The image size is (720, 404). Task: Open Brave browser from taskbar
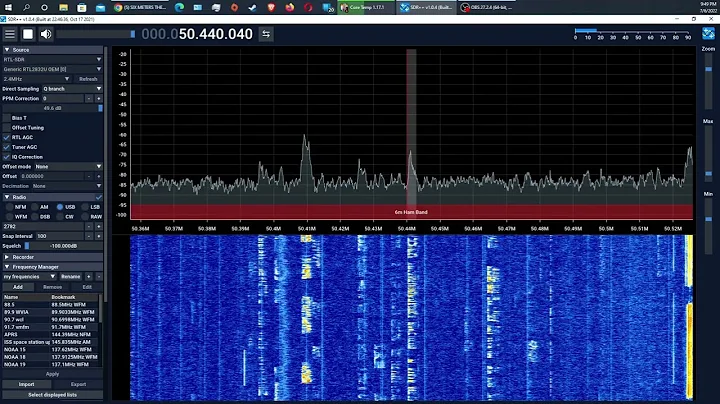[x=271, y=7]
